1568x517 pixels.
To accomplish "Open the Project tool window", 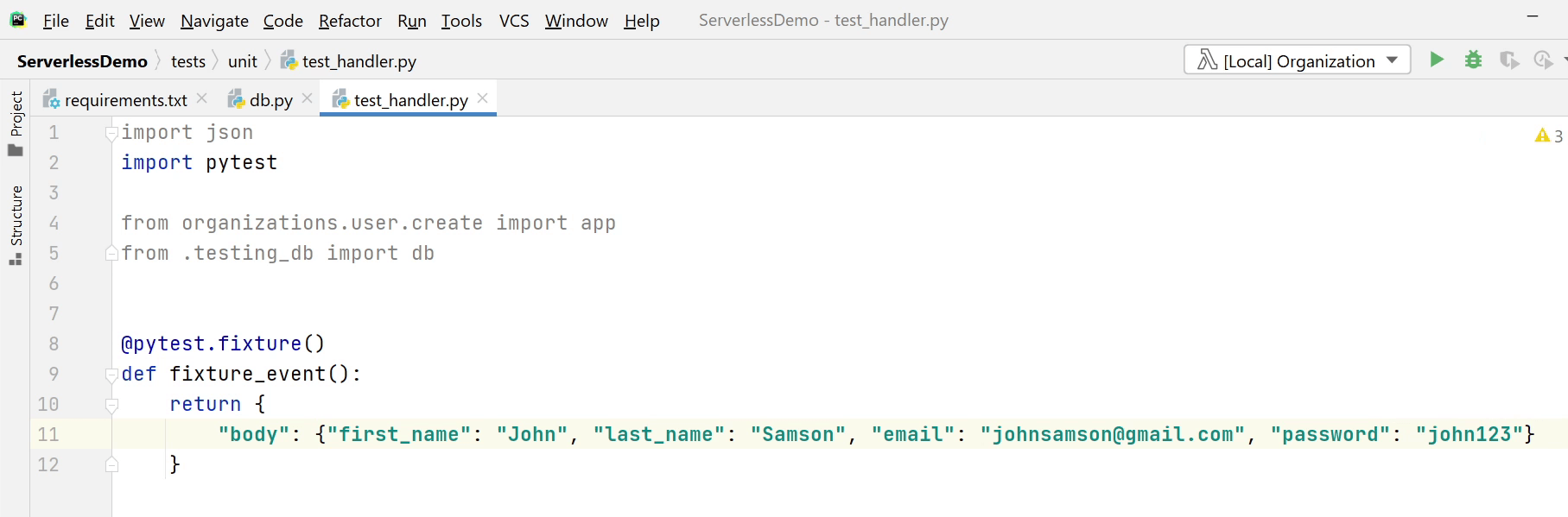I will [16, 123].
